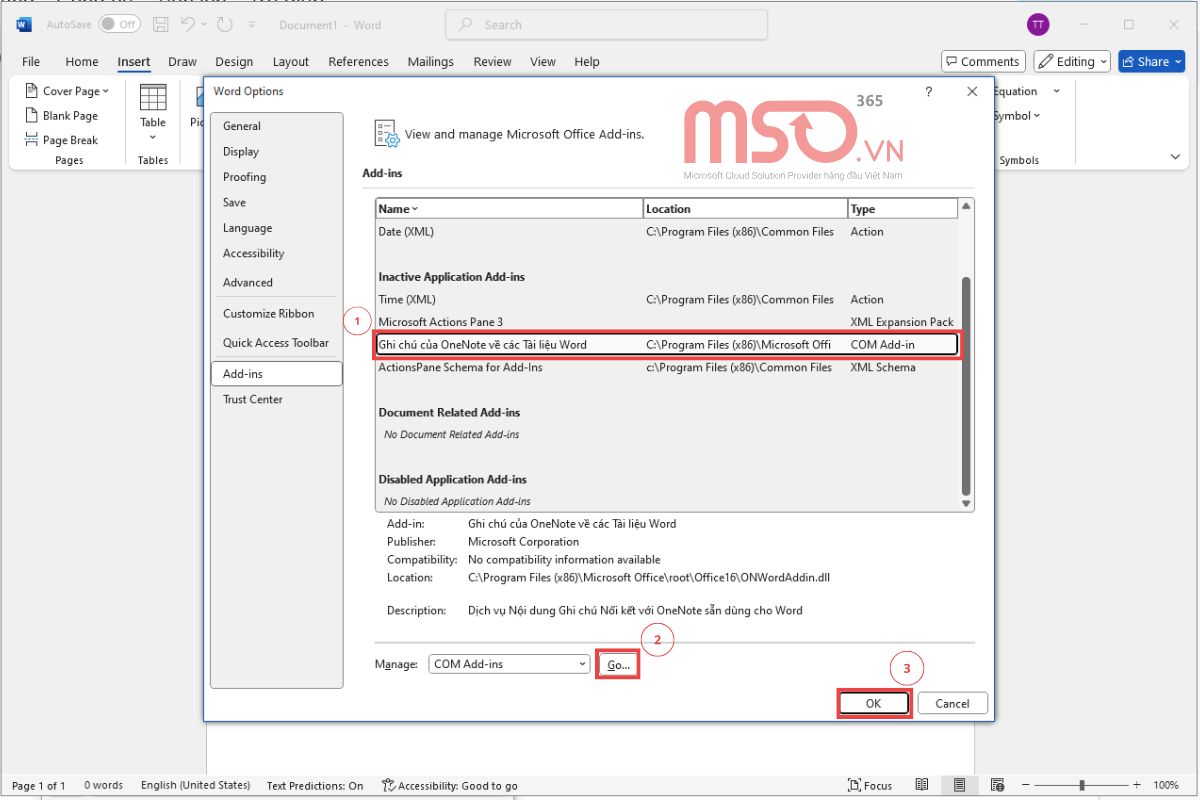Confirm Word Options with OK
1200x800 pixels.
[873, 703]
